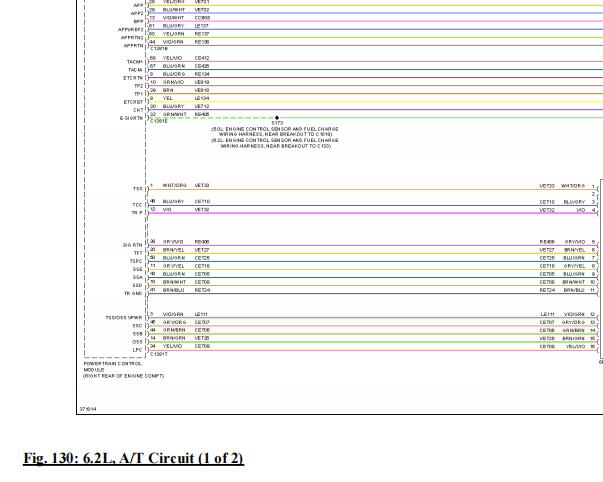Click the TSPC pin label
603x482 pixels.
(x=136, y=261)
